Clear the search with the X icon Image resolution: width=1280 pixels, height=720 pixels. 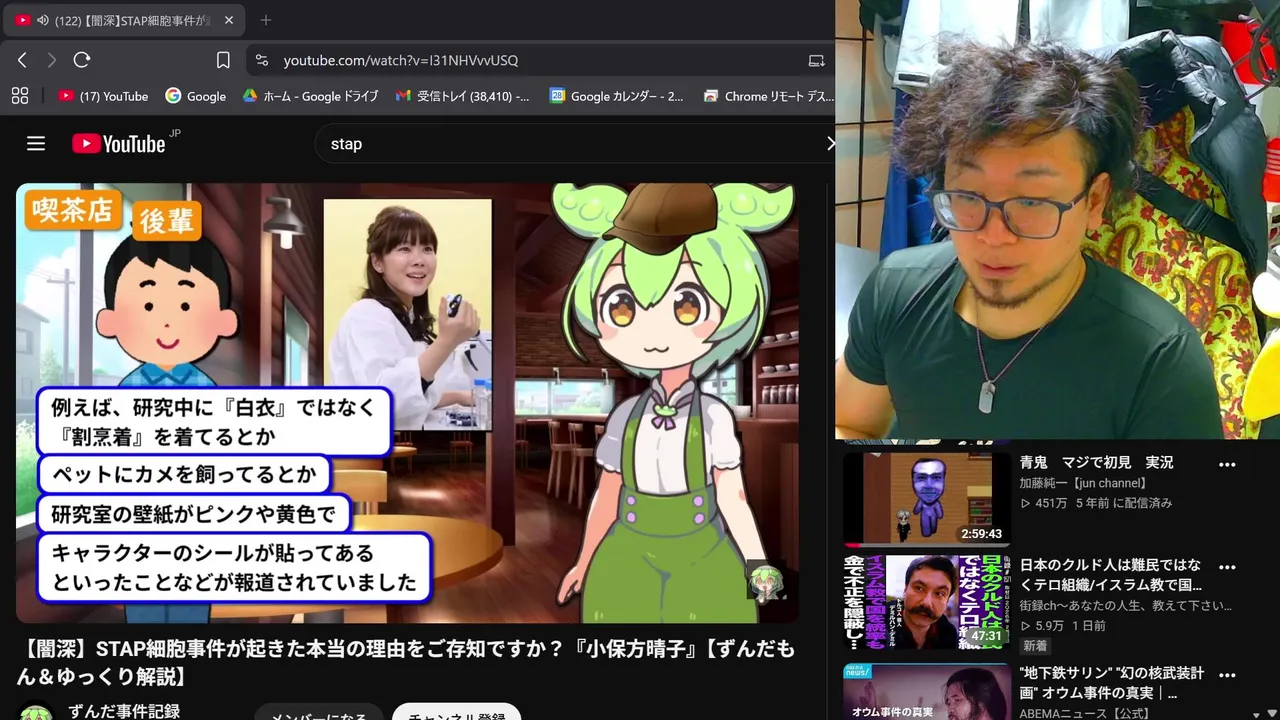tap(829, 143)
